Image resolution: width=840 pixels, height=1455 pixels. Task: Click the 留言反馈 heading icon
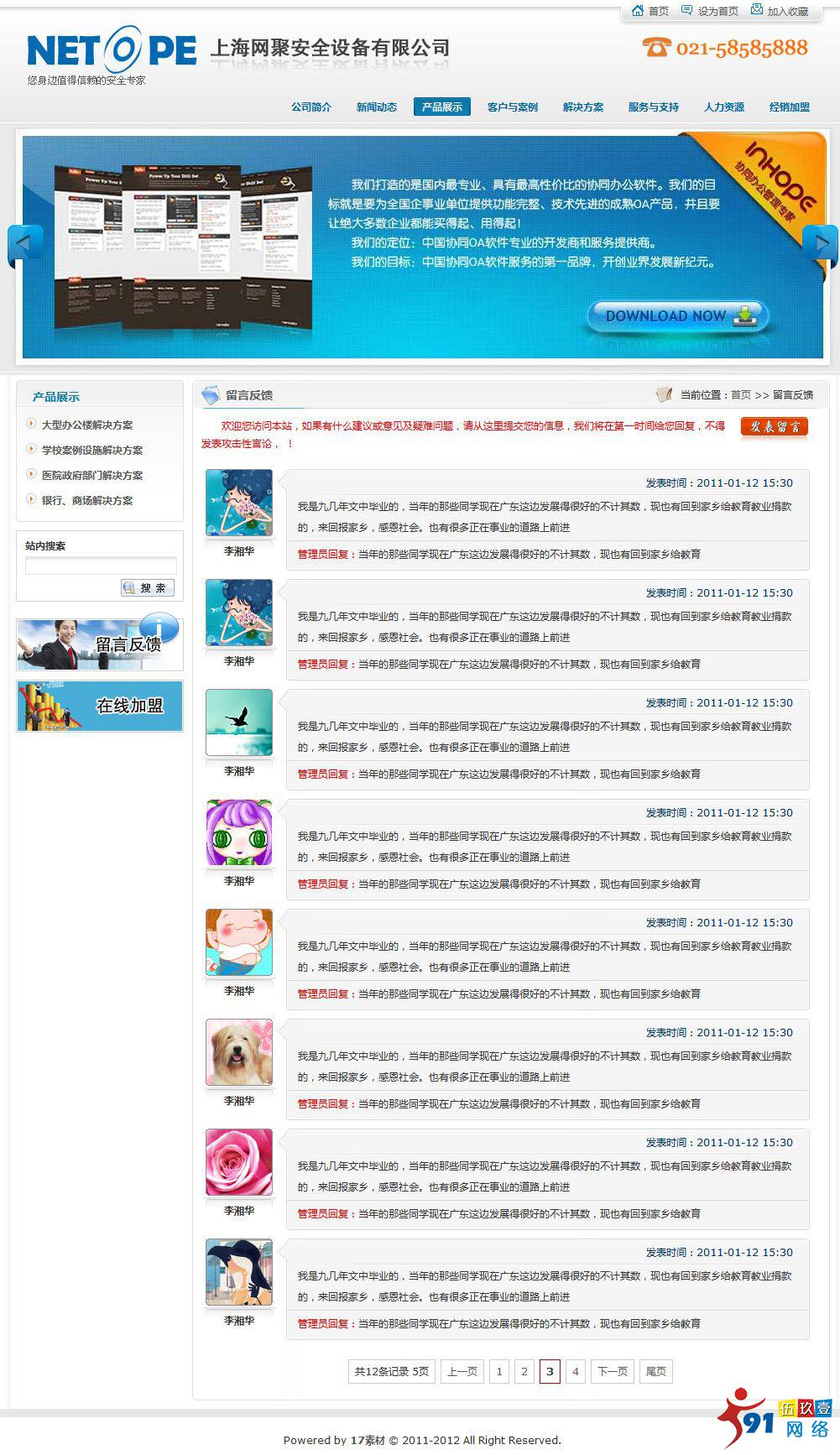tap(211, 395)
